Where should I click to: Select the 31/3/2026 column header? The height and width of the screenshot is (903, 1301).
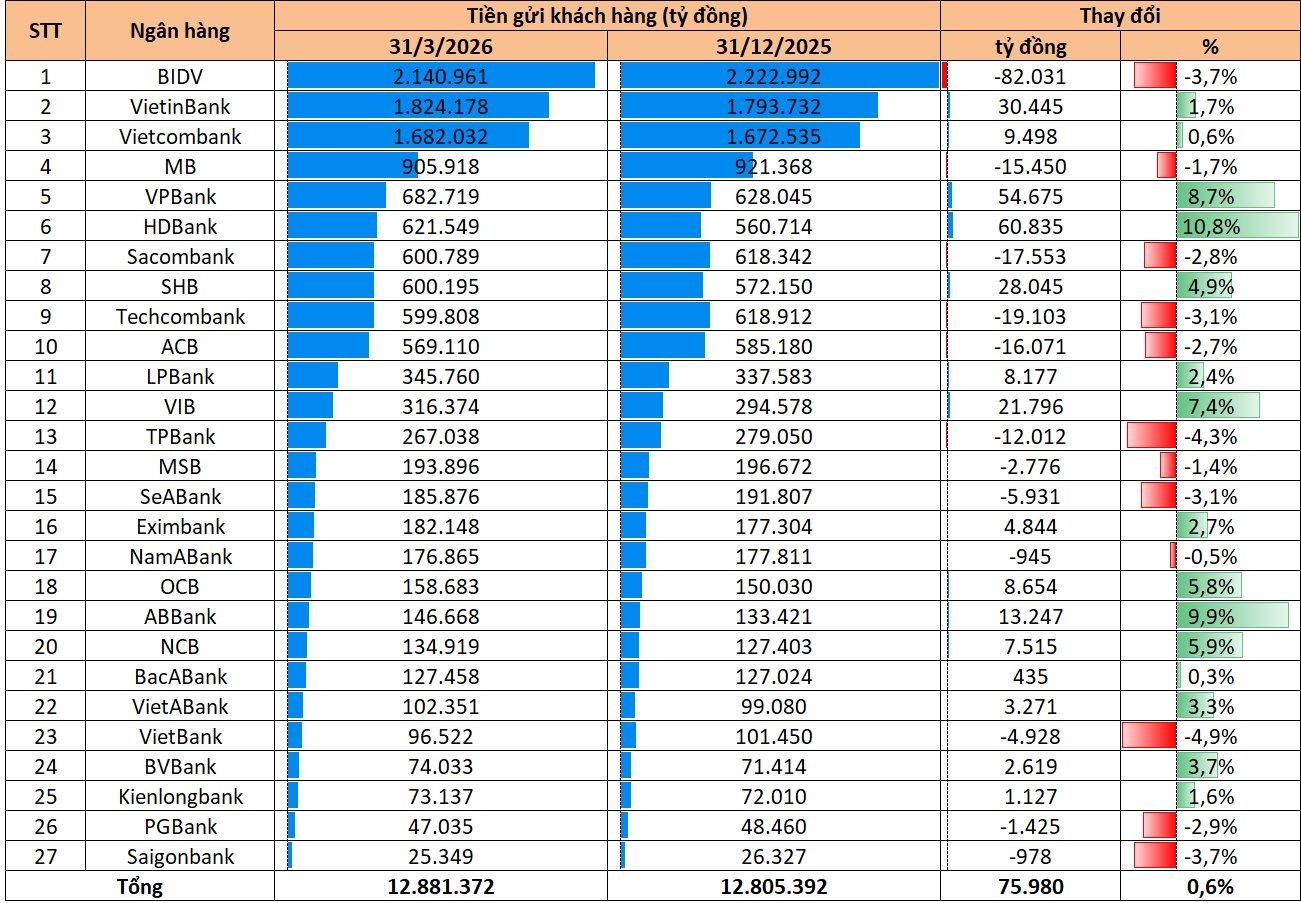click(x=440, y=46)
